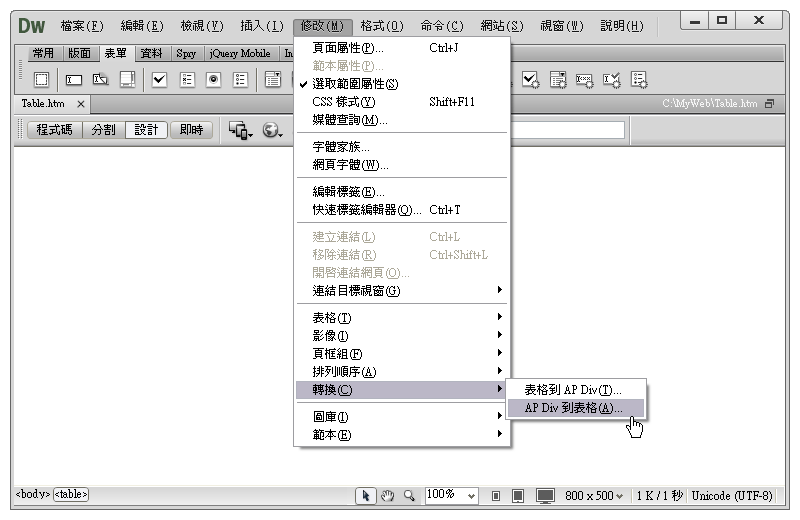
Task: Select the <table> tag in tag selector
Action: tap(71, 495)
